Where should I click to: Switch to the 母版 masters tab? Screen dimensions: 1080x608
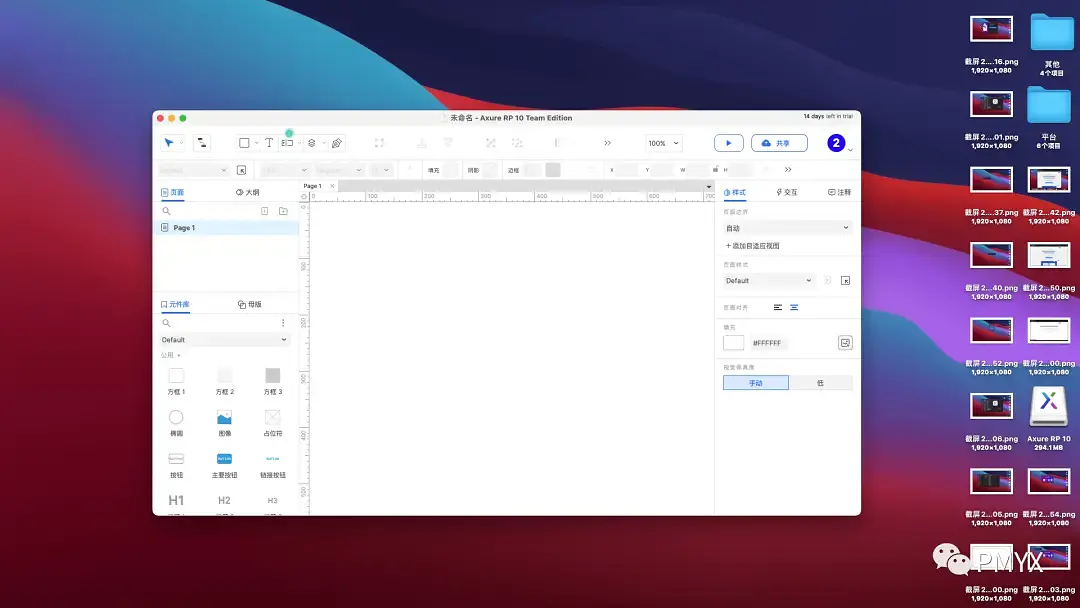coord(250,304)
